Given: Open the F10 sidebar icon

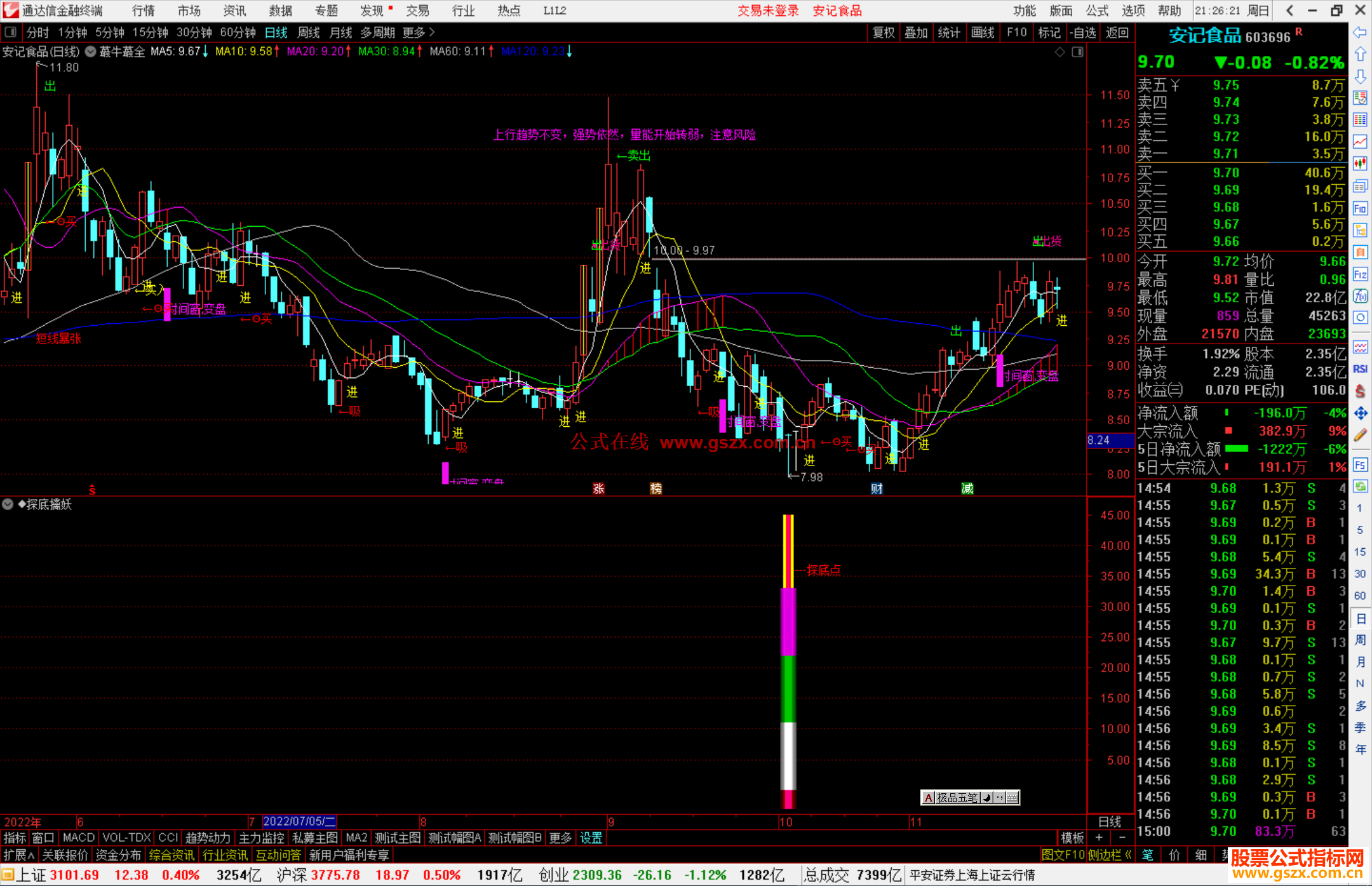Looking at the screenshot, I should click(x=1360, y=208).
